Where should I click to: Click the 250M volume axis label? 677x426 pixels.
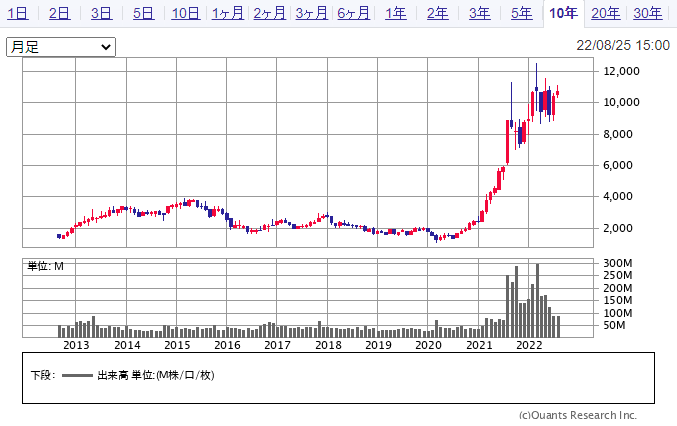618,275
